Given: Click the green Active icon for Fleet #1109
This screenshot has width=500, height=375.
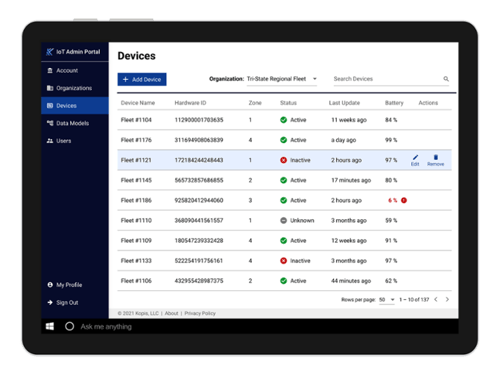Looking at the screenshot, I should point(283,241).
